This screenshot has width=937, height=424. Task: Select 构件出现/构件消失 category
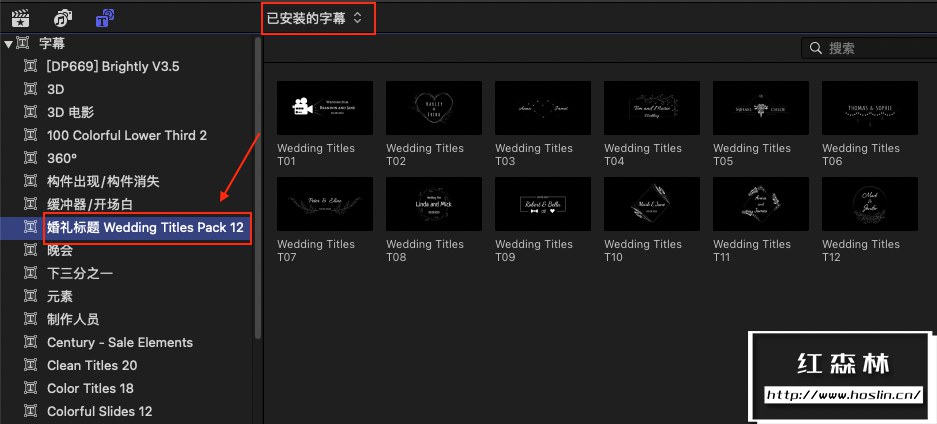point(103,181)
